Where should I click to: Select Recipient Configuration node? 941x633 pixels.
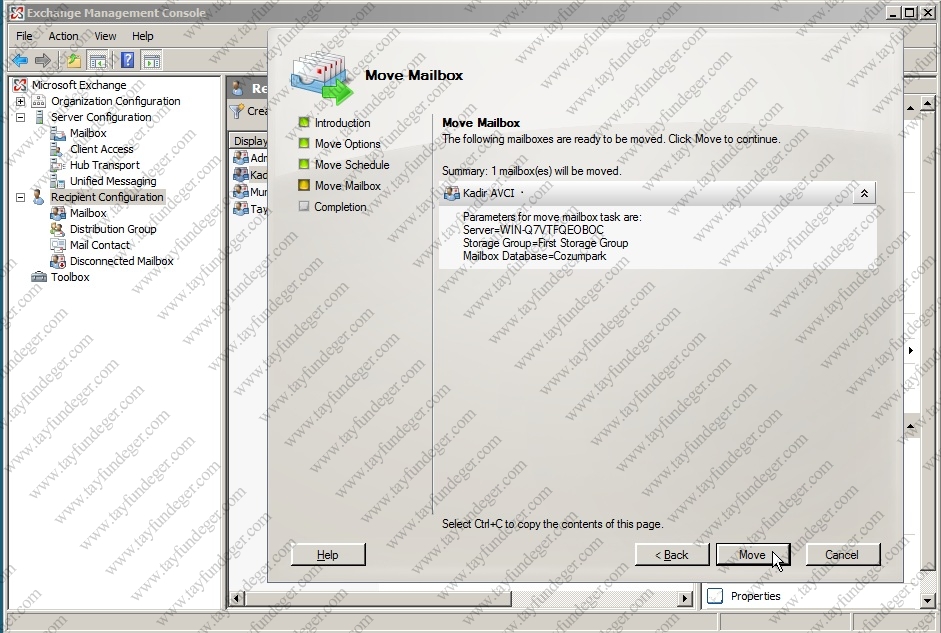click(x=107, y=197)
